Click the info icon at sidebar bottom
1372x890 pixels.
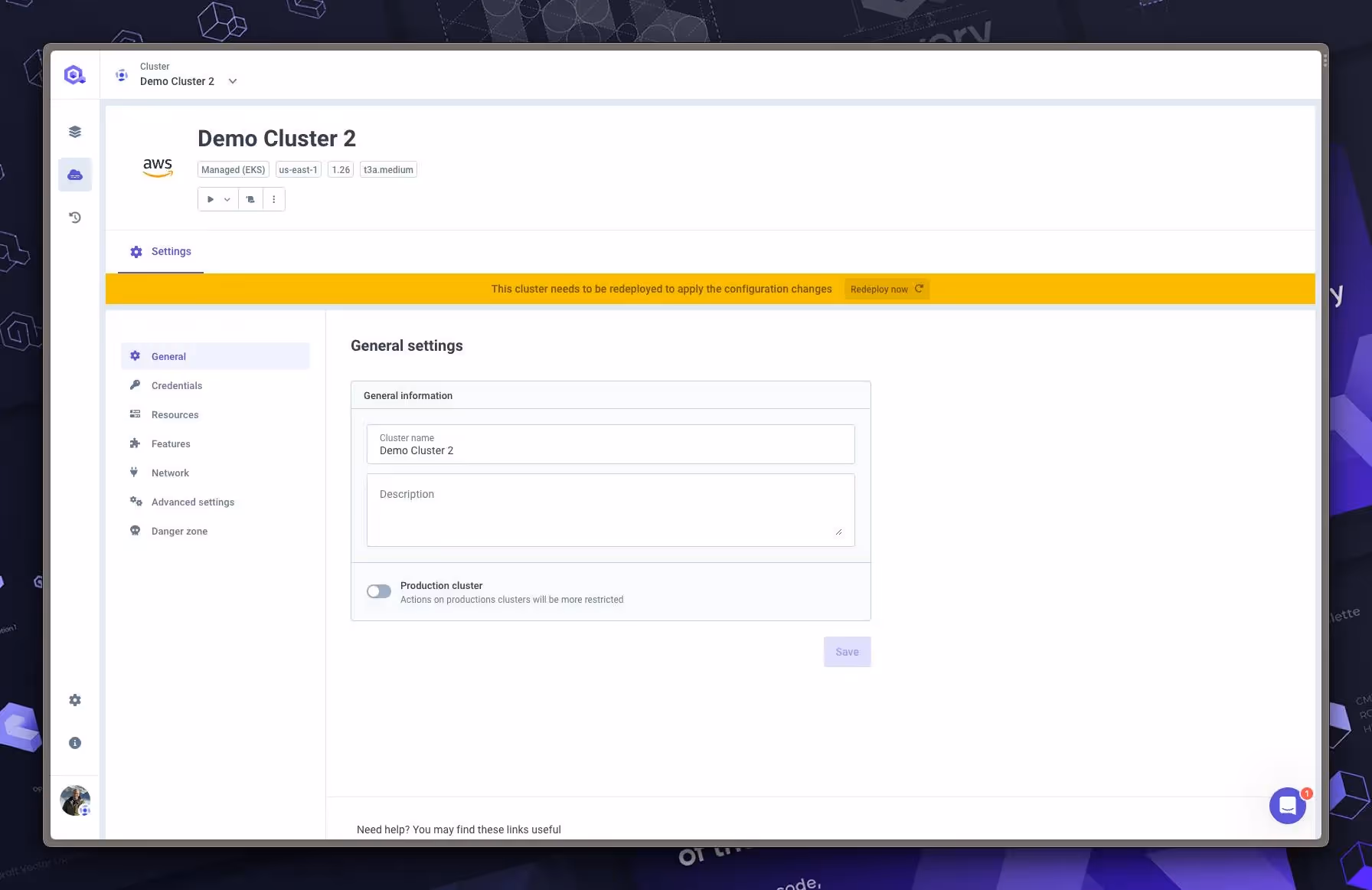[74, 742]
